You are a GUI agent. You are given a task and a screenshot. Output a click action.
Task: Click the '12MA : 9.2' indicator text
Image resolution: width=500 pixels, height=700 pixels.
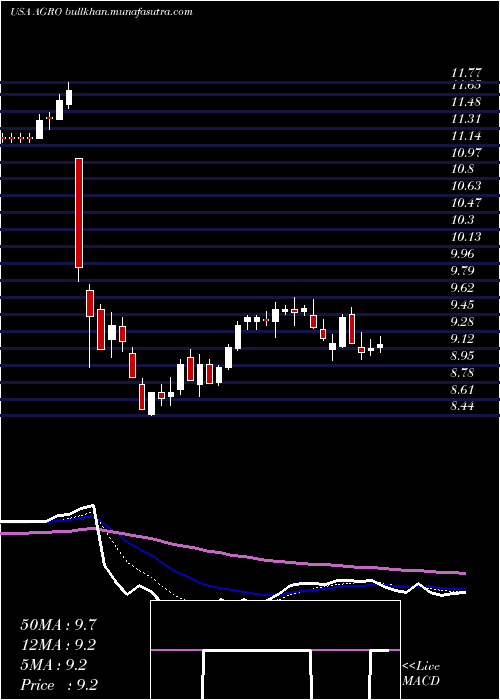(58, 645)
